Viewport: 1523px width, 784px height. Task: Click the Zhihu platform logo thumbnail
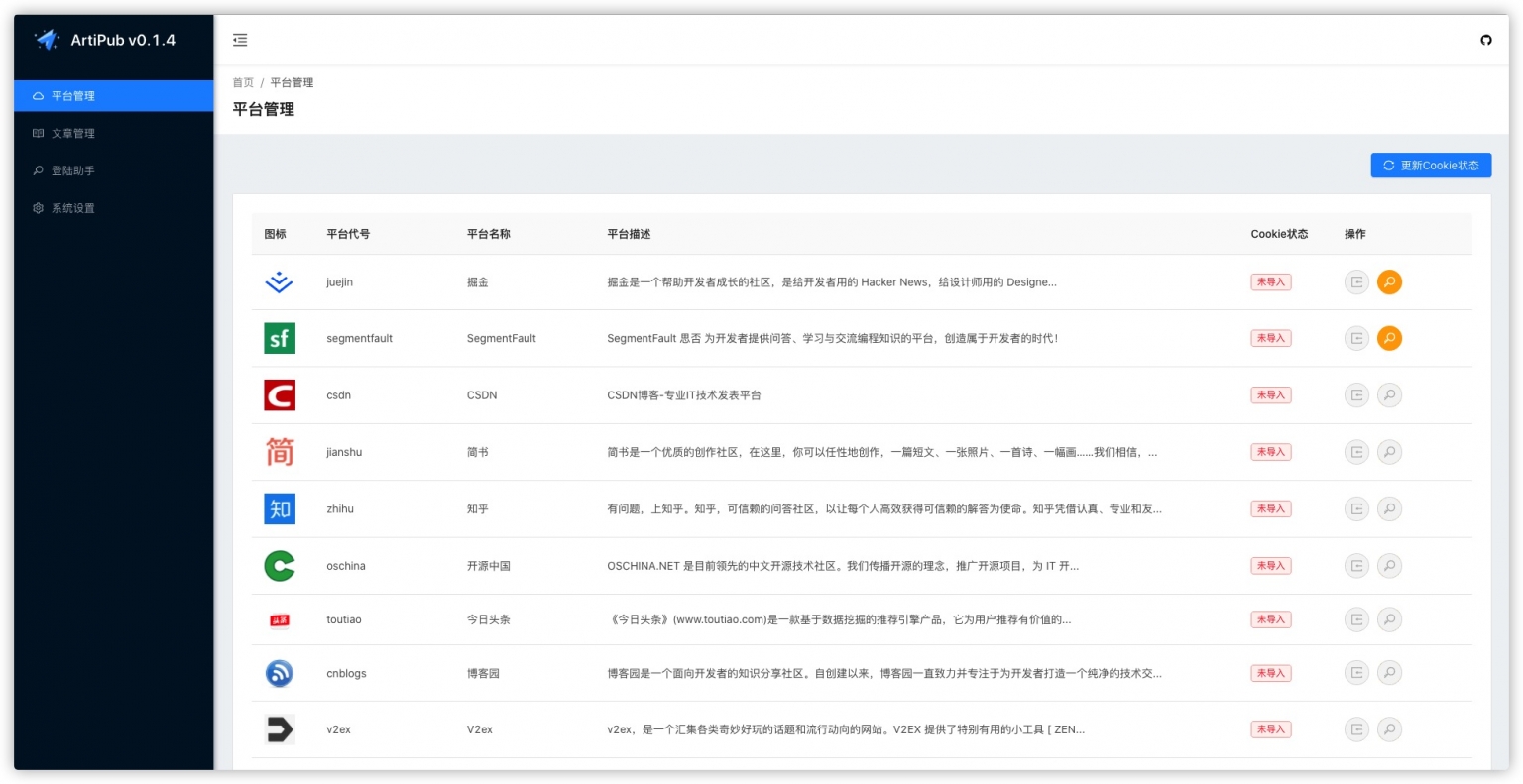[280, 508]
